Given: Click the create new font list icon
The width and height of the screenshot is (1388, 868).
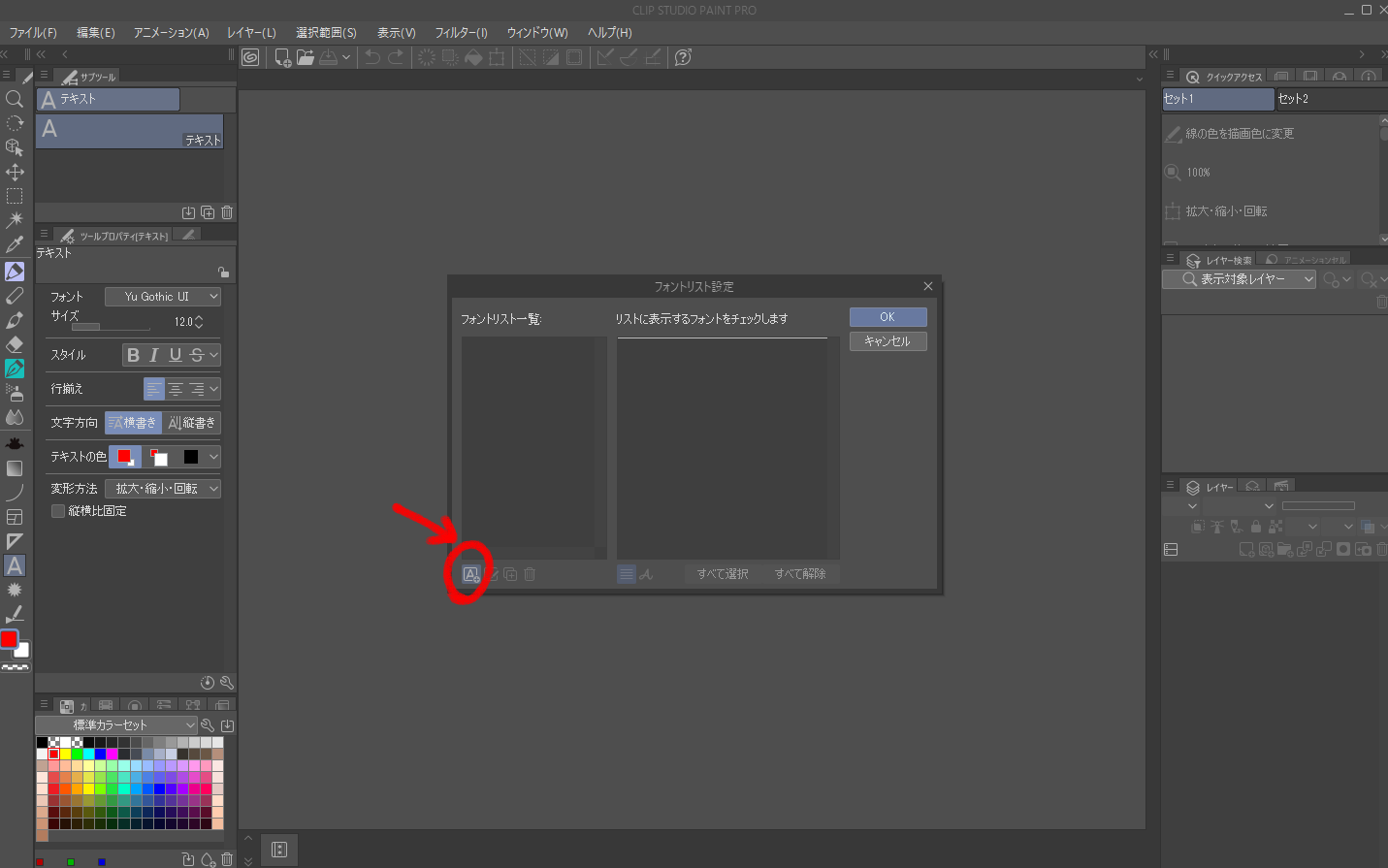Looking at the screenshot, I should pos(470,574).
